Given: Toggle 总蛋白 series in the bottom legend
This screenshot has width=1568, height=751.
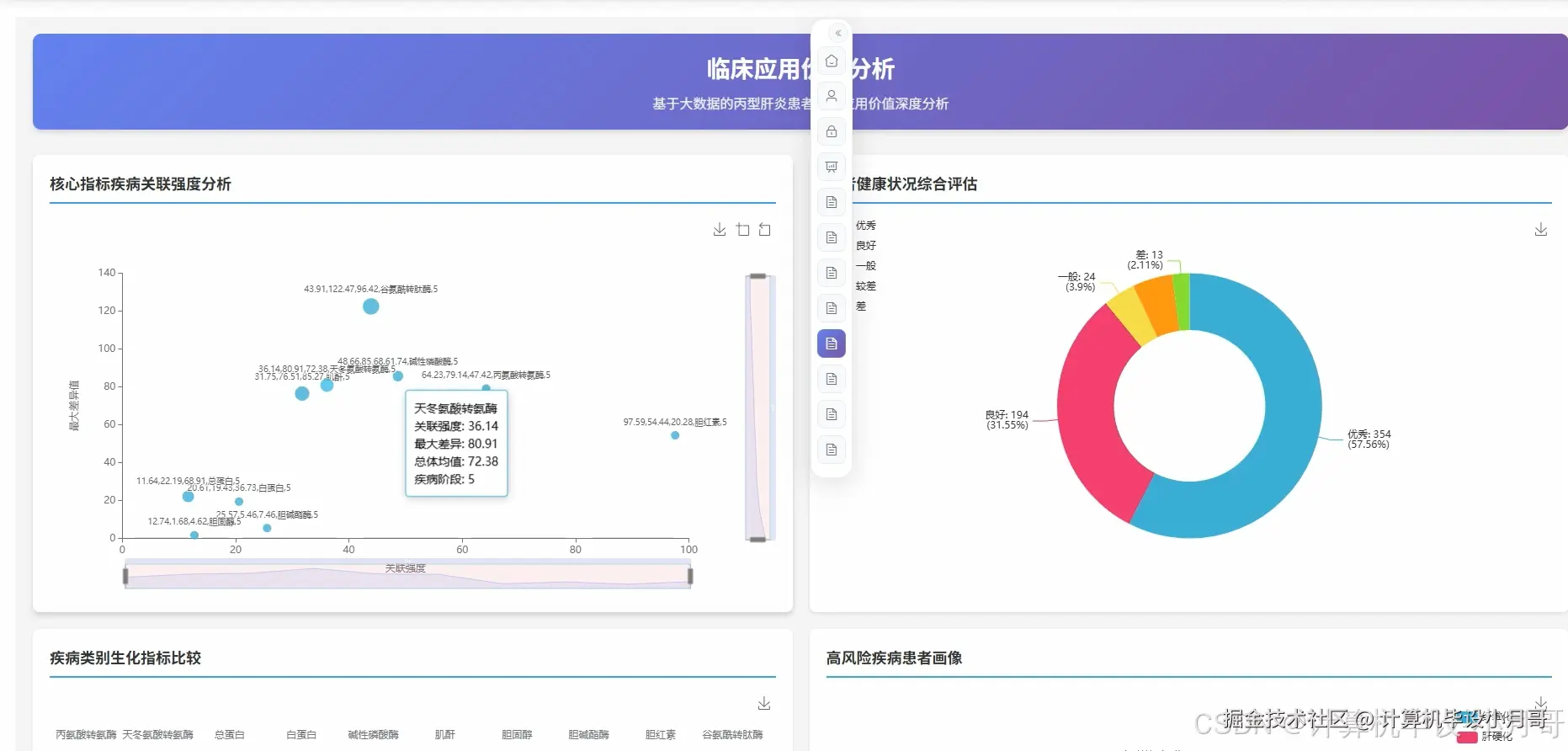Looking at the screenshot, I should (x=230, y=735).
